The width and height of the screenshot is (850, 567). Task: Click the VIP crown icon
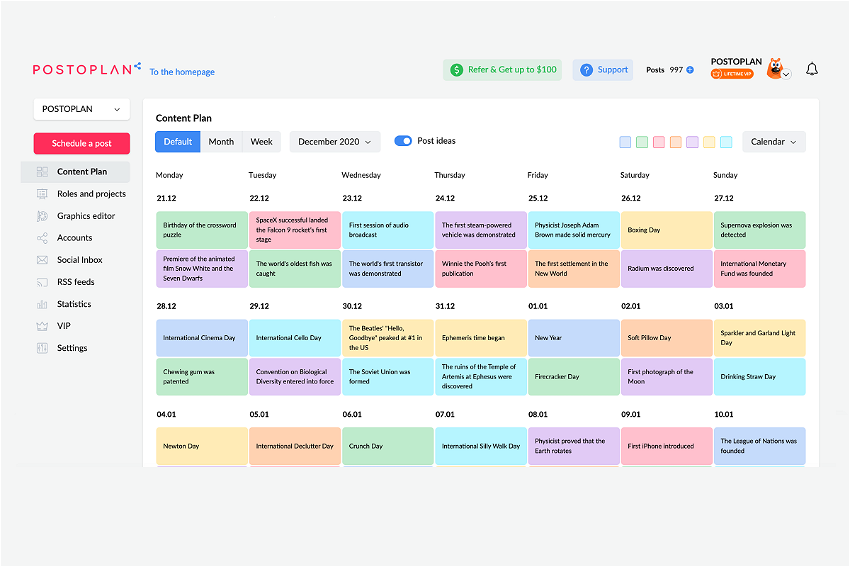pyautogui.click(x=42, y=326)
